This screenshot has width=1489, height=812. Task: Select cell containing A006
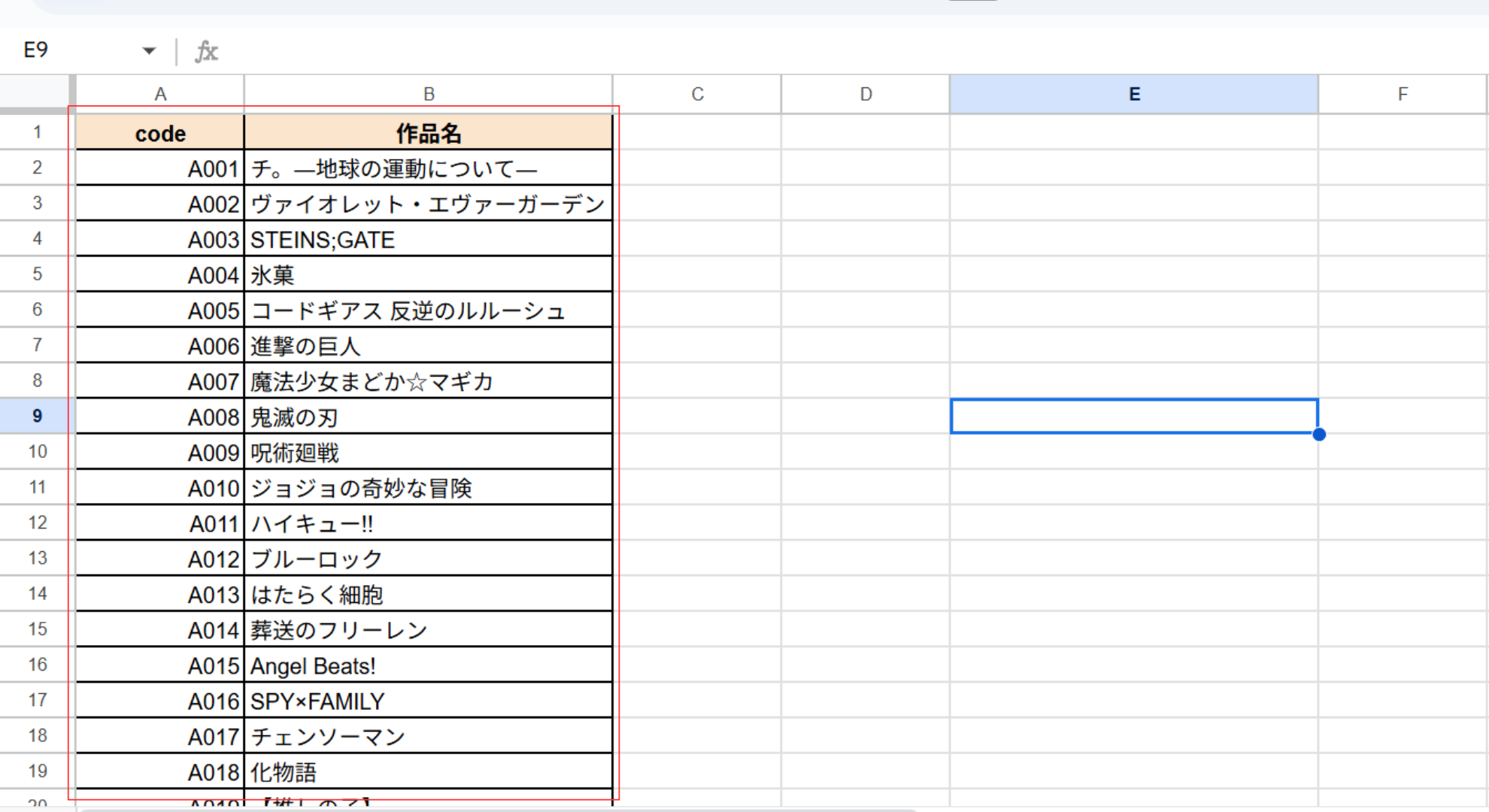coord(160,345)
